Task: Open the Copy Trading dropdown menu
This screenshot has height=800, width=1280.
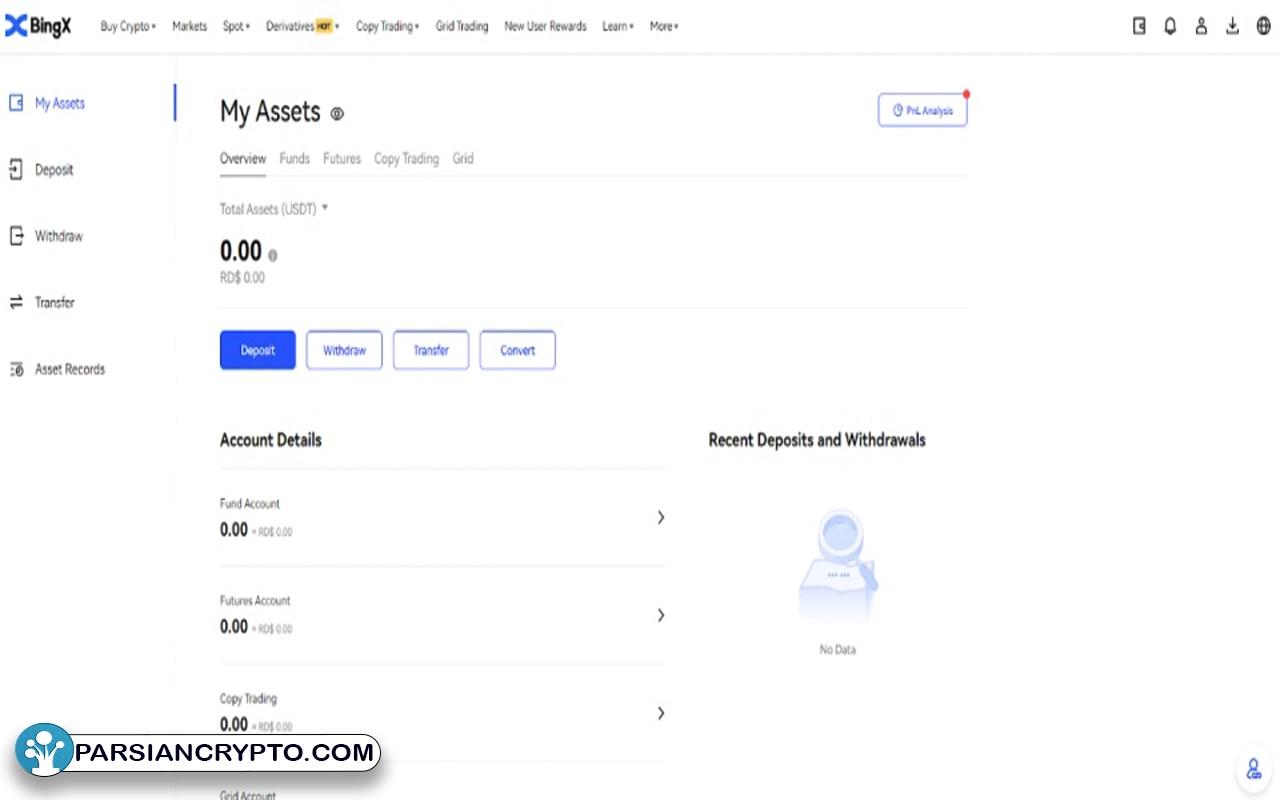Action: (387, 27)
